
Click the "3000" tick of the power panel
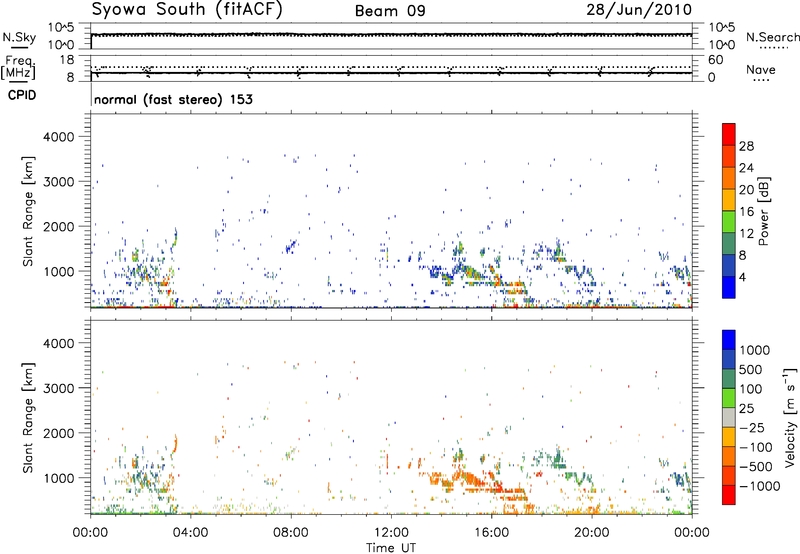coord(59,182)
